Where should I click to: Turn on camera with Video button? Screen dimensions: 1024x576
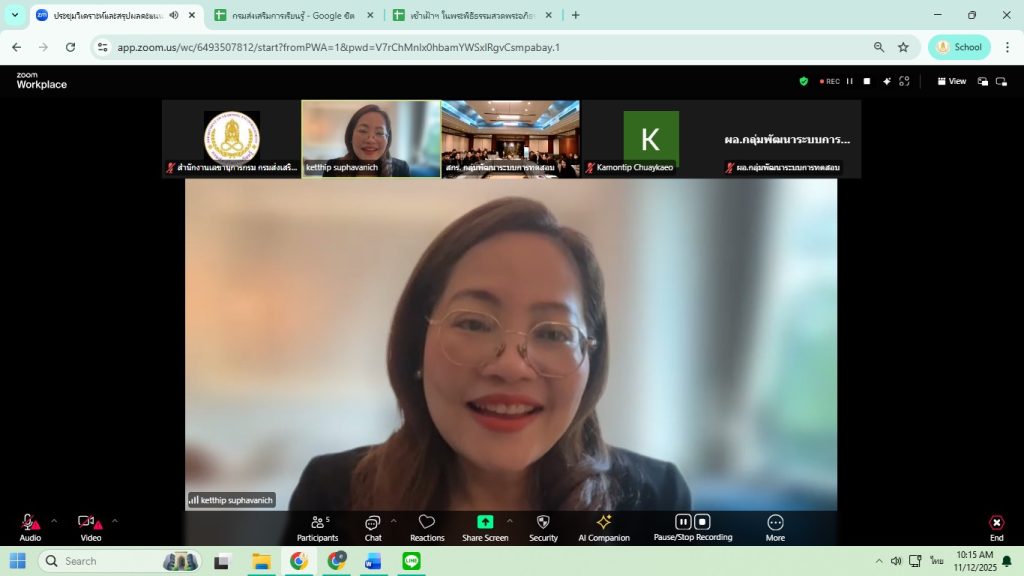click(90, 527)
